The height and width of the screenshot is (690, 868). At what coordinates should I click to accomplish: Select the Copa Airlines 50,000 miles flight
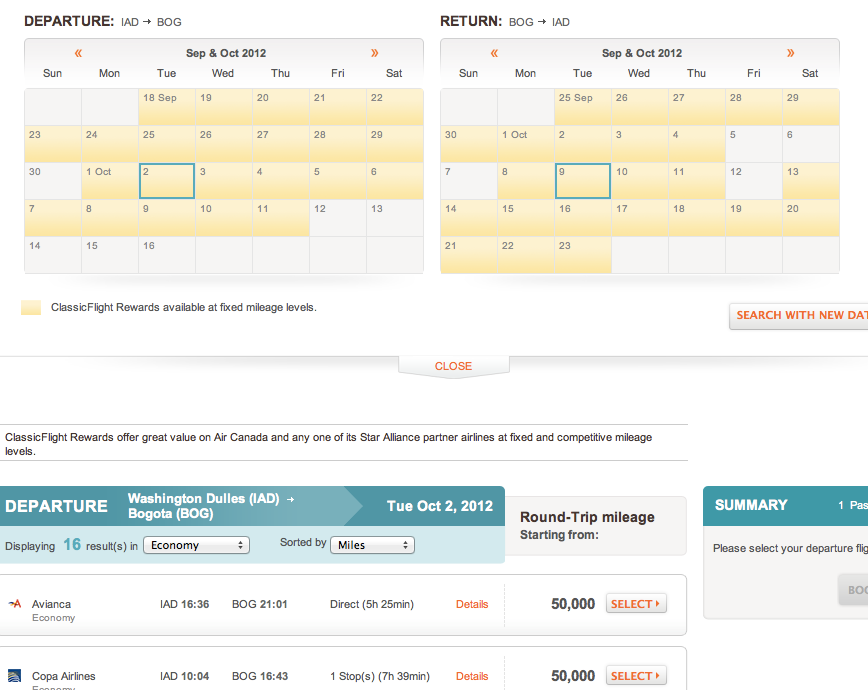636,676
